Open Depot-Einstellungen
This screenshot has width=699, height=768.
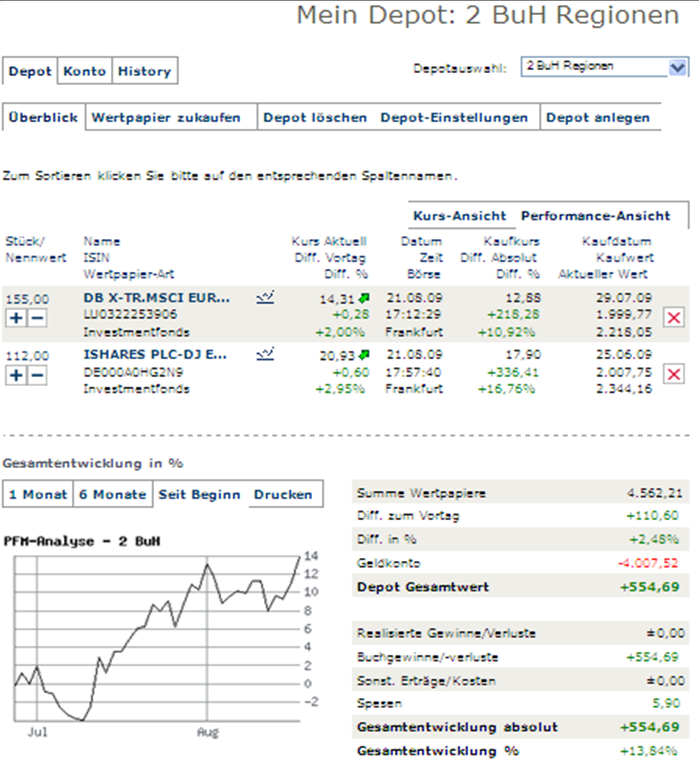tap(454, 117)
